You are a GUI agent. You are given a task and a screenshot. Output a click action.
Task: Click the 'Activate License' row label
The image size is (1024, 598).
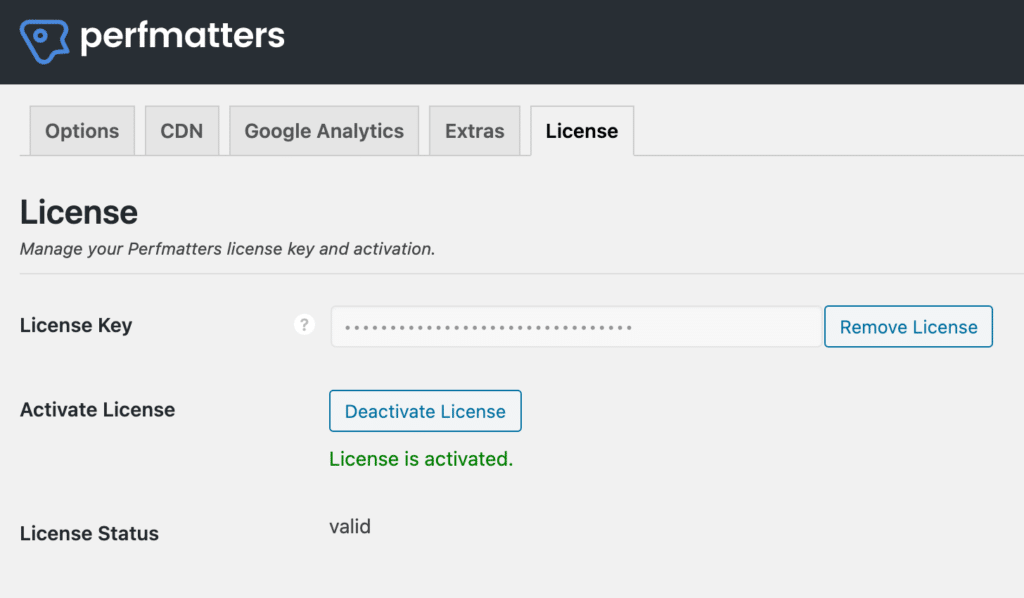(97, 409)
